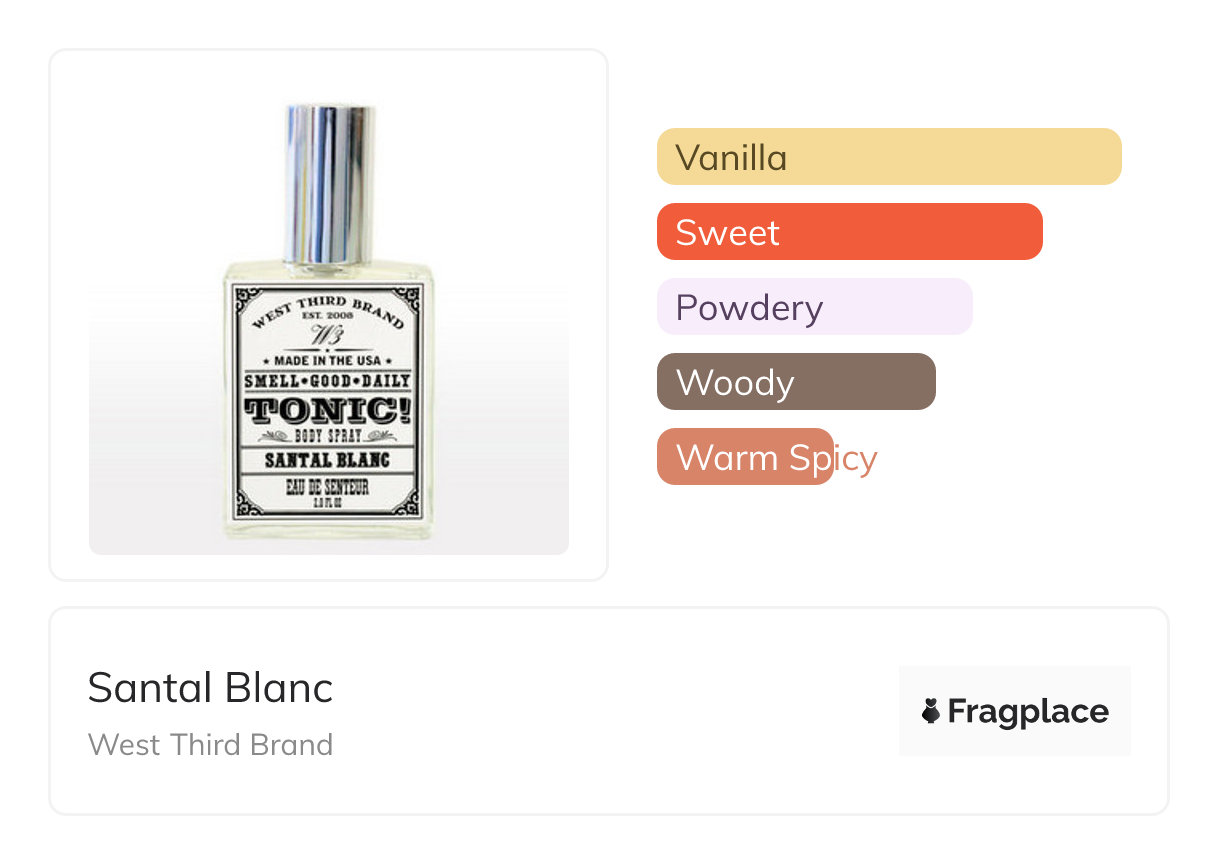Click the Warm Spicy accord bar
The width and height of the screenshot is (1218, 864).
coord(744,457)
